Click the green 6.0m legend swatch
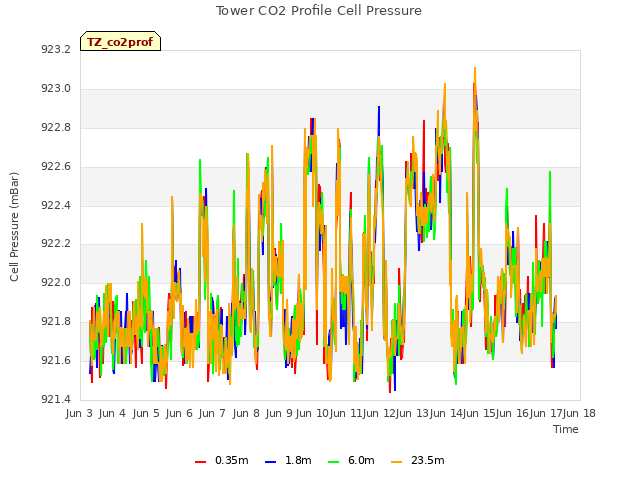This screenshot has width=640, height=480. (333, 462)
